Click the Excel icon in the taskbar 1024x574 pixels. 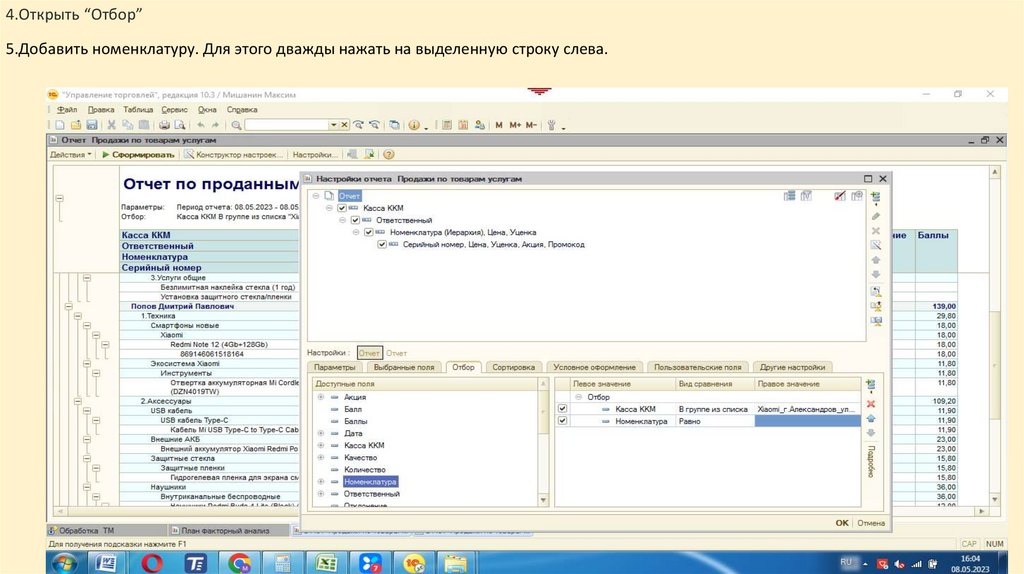(326, 563)
